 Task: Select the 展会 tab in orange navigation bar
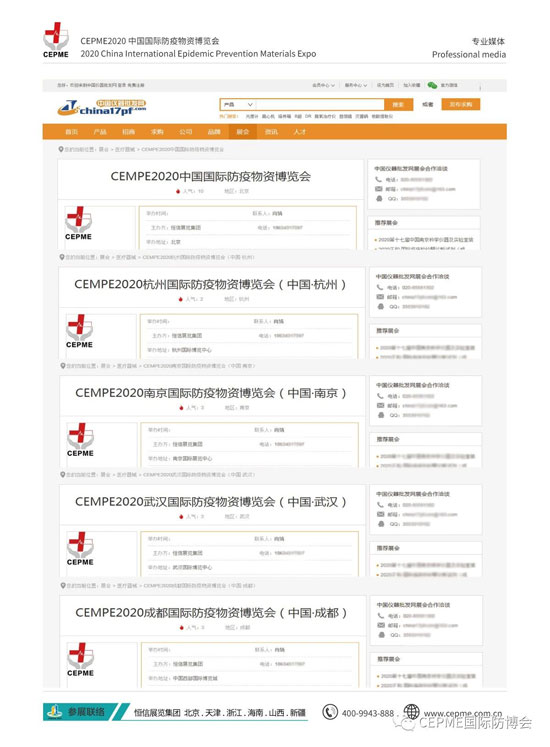[x=243, y=131]
